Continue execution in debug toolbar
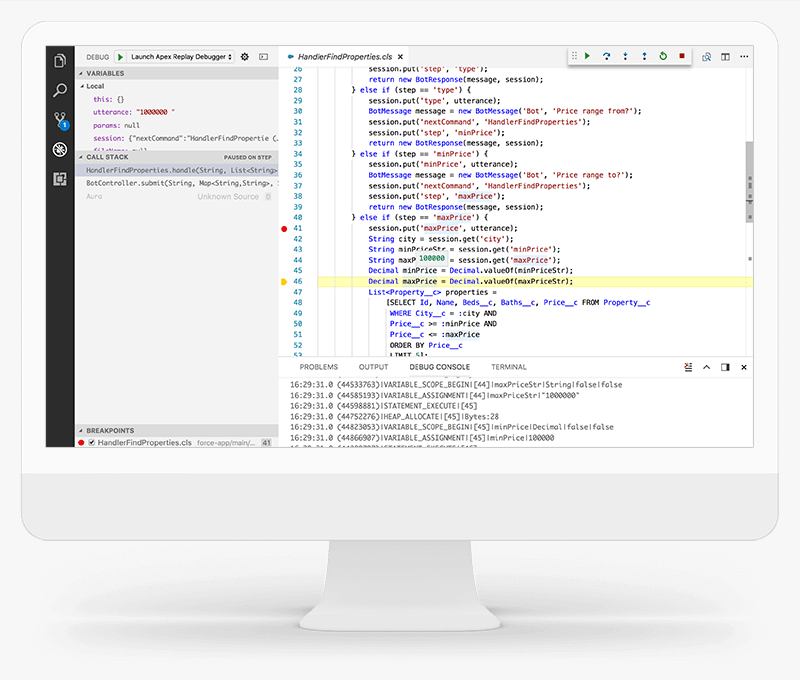Image resolution: width=800 pixels, height=680 pixels. coord(587,56)
